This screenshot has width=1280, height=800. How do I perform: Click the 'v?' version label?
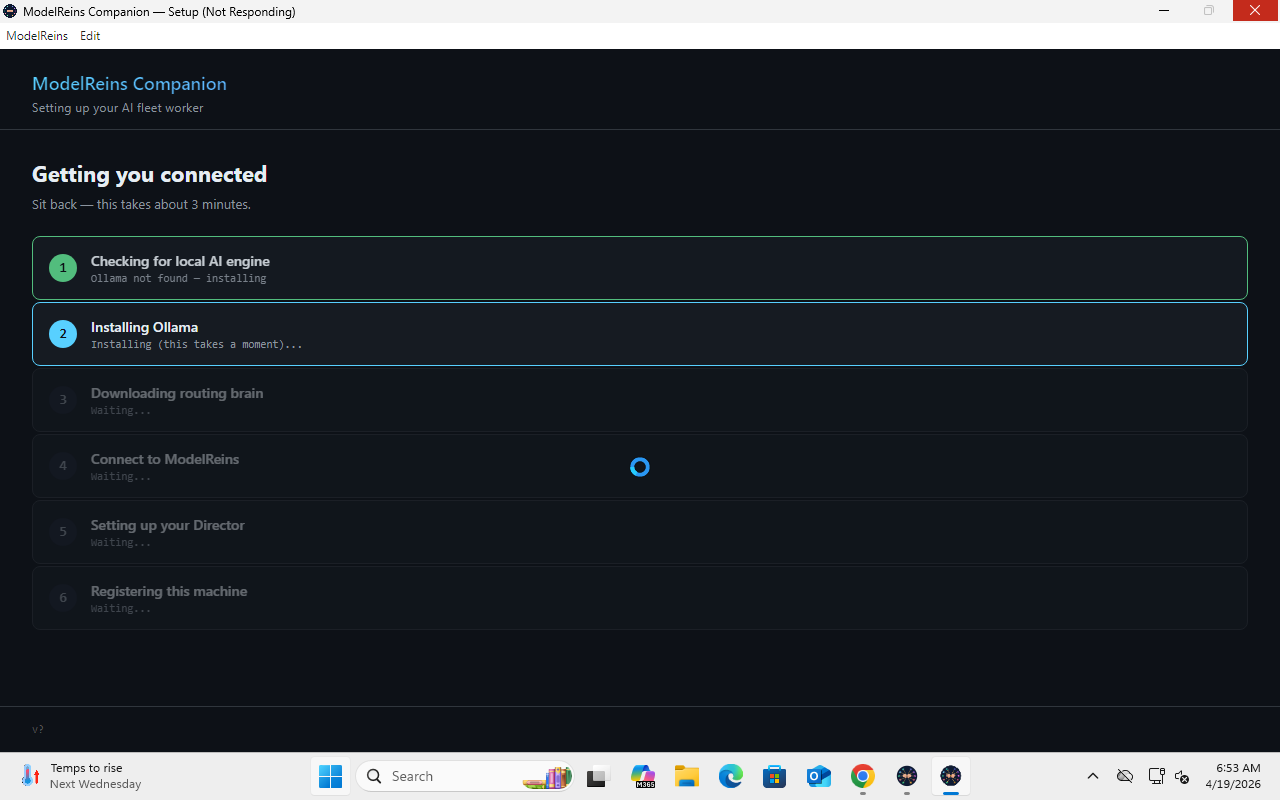[38, 729]
